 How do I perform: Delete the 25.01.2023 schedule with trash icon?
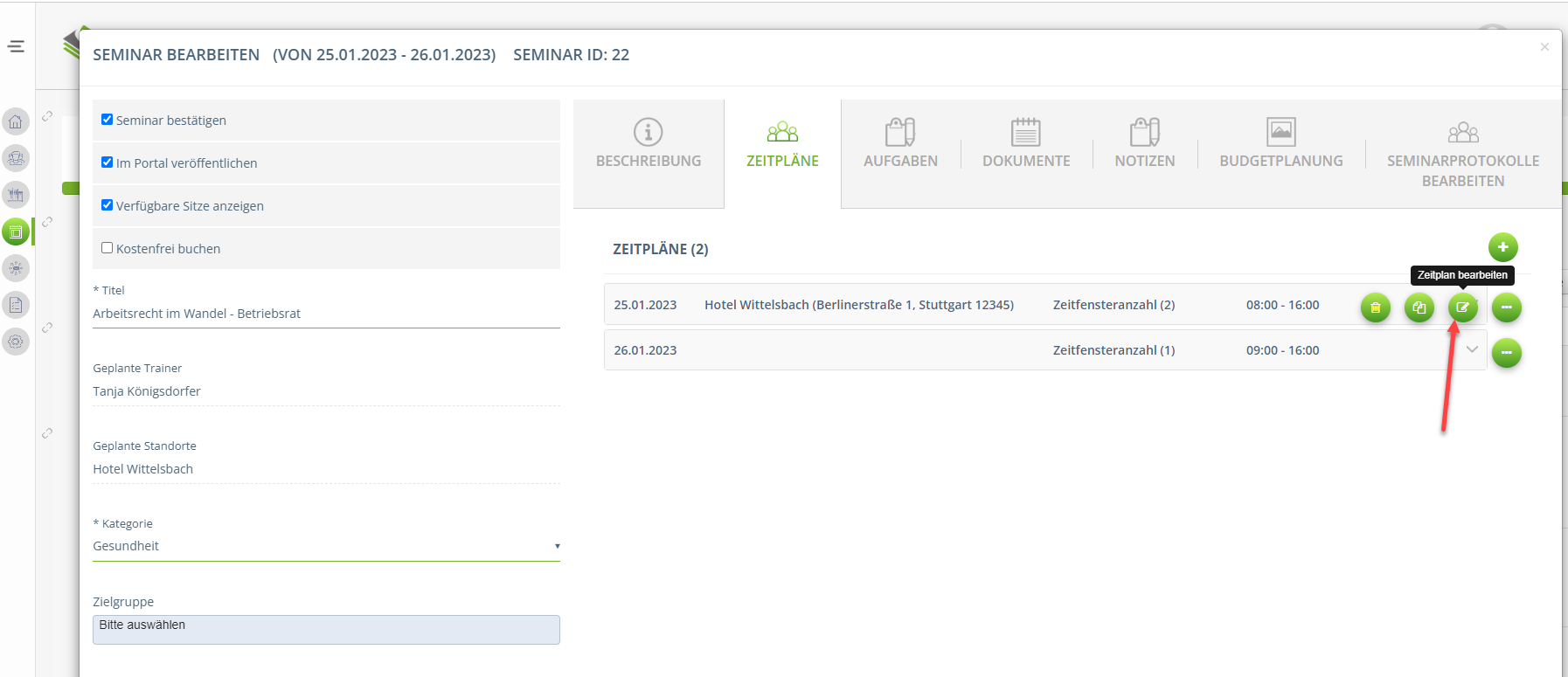[1375, 307]
